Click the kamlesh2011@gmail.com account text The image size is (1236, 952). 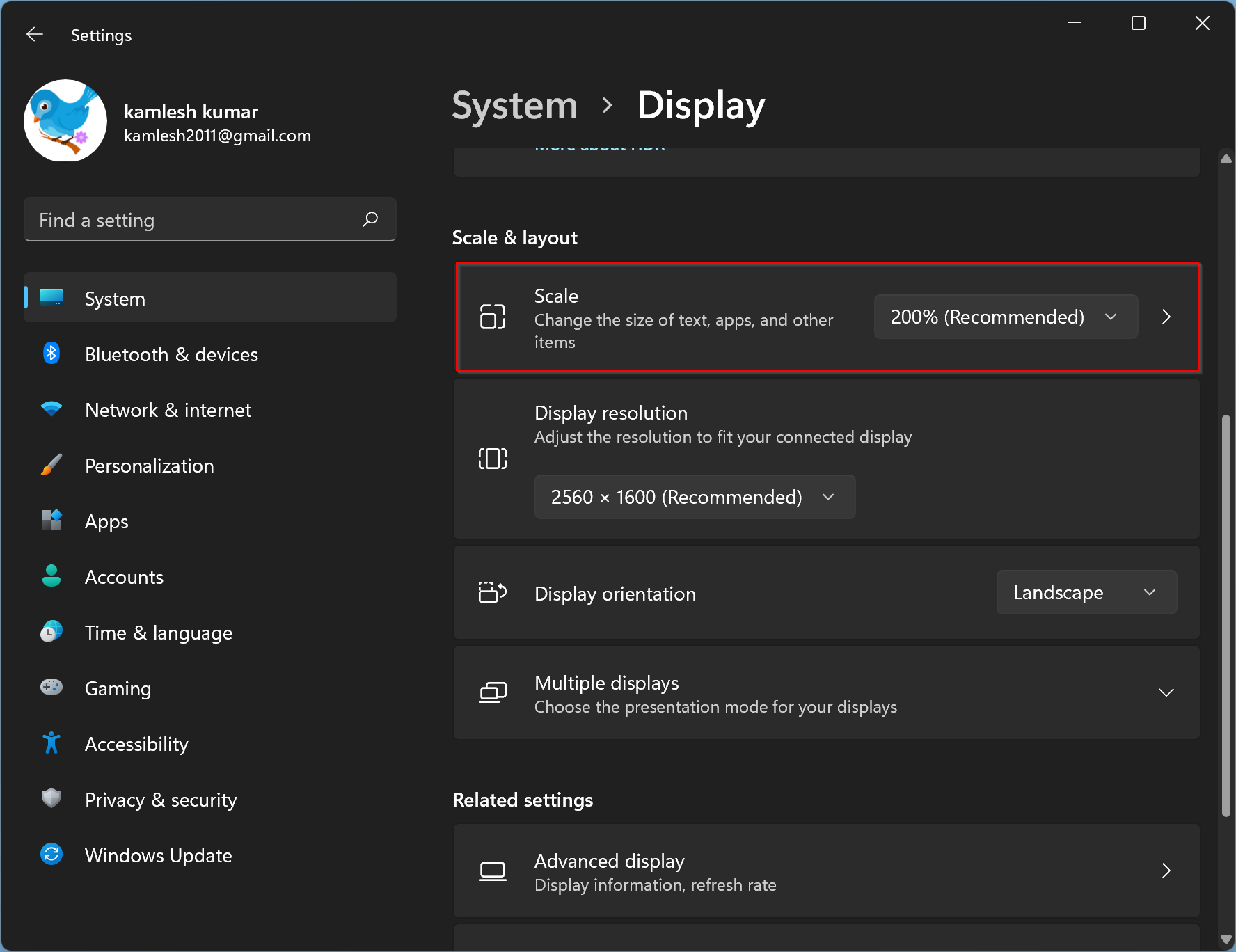217,136
